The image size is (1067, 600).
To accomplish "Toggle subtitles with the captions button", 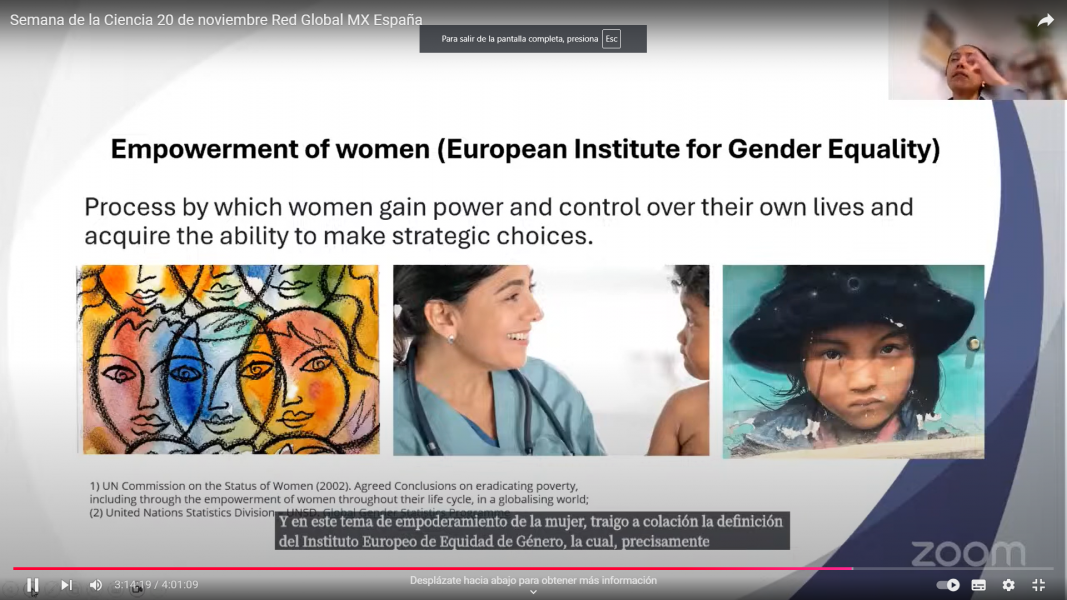I will click(x=978, y=585).
